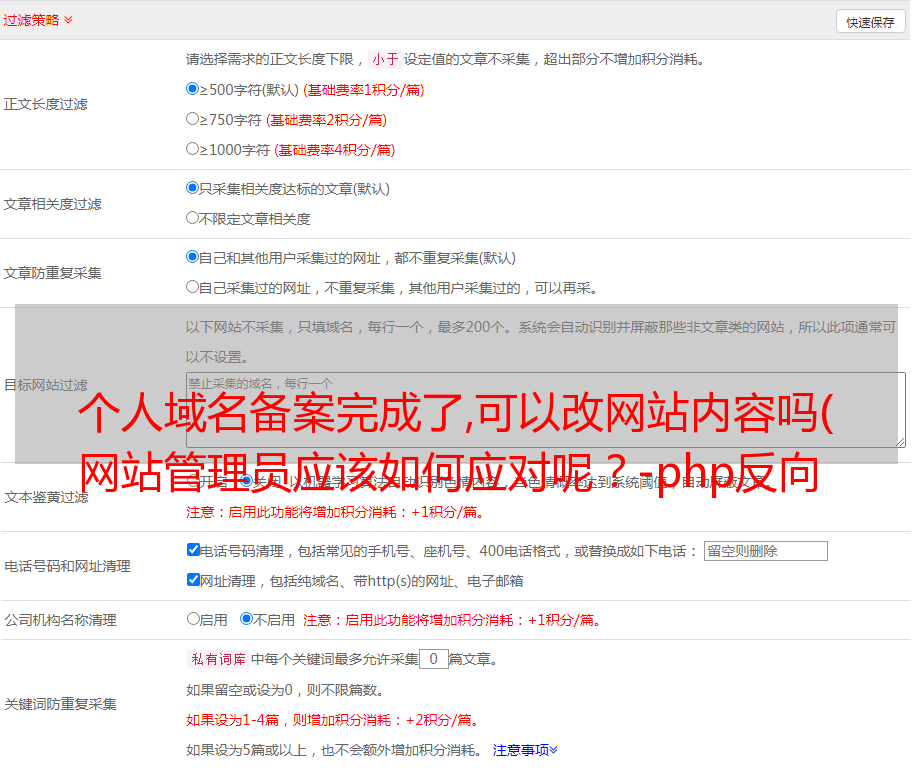Click the 禁止采集的域名 textarea
912x768 pixels.
click(x=546, y=410)
